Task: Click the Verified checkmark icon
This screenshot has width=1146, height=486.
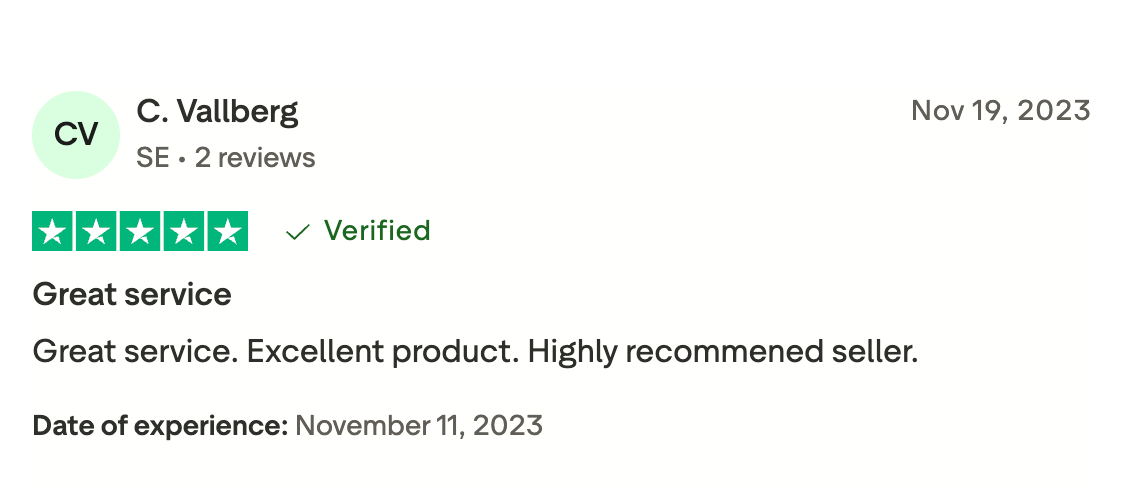Action: point(297,232)
